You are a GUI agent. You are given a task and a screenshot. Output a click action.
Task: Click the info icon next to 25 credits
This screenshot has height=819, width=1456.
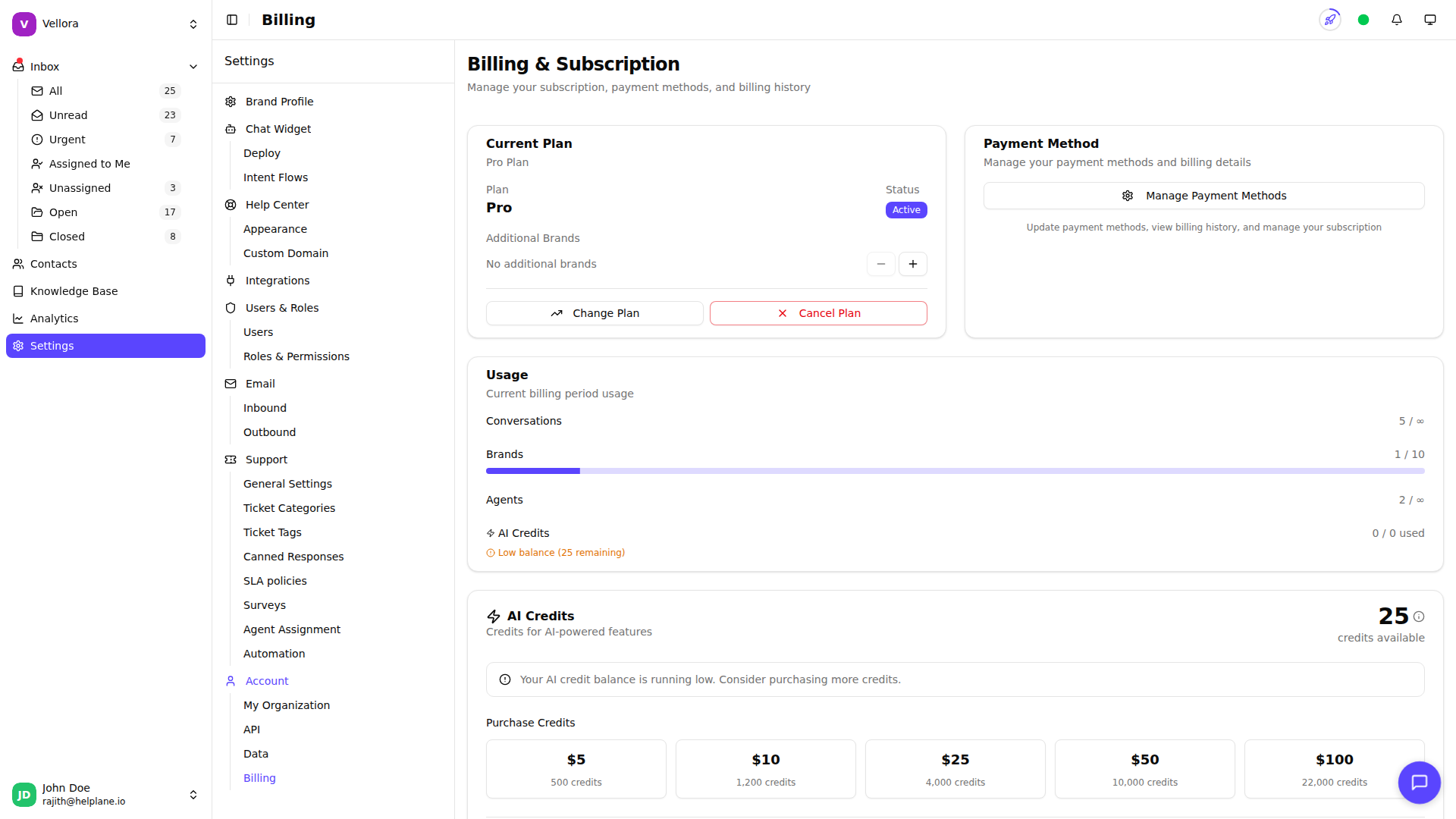coord(1419,617)
